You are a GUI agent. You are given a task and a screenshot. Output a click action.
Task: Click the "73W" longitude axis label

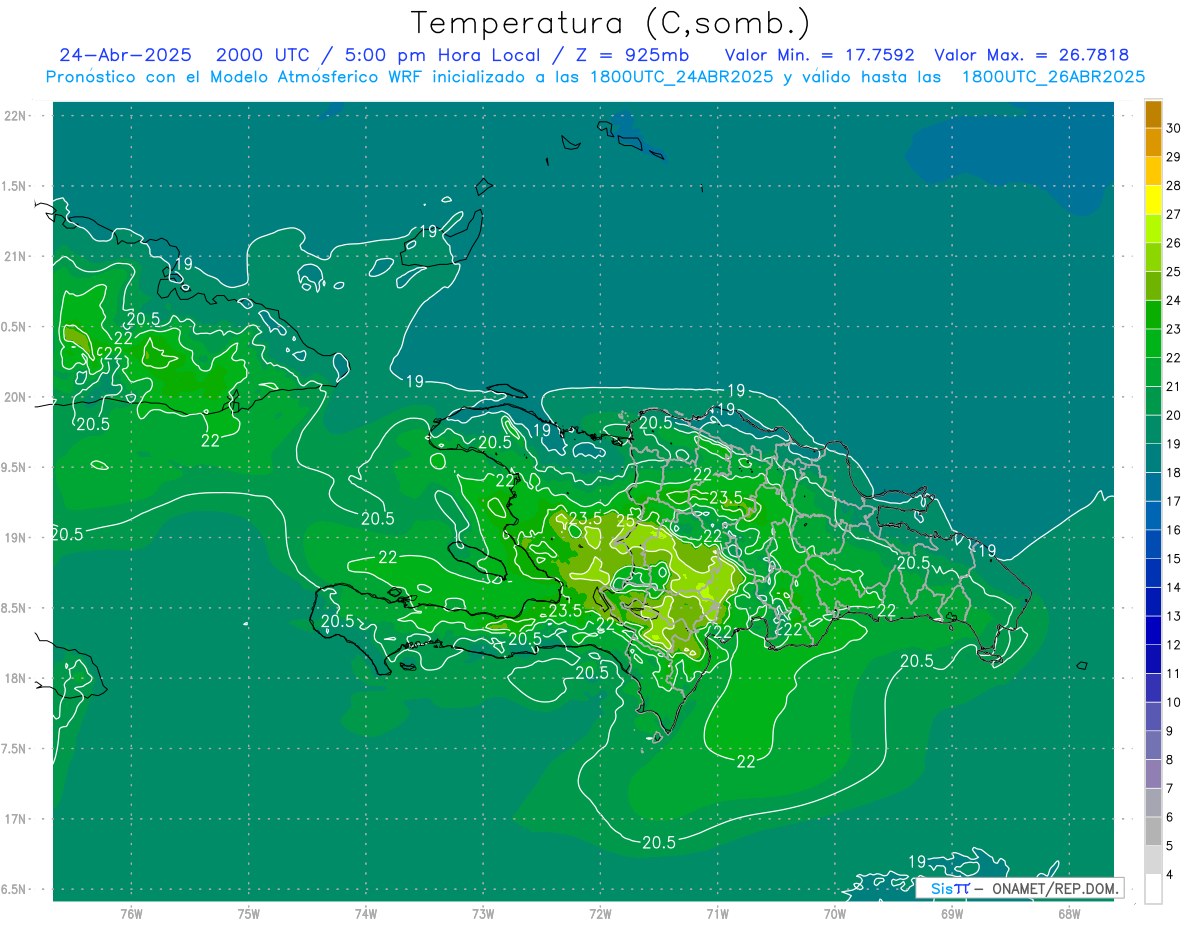click(483, 914)
